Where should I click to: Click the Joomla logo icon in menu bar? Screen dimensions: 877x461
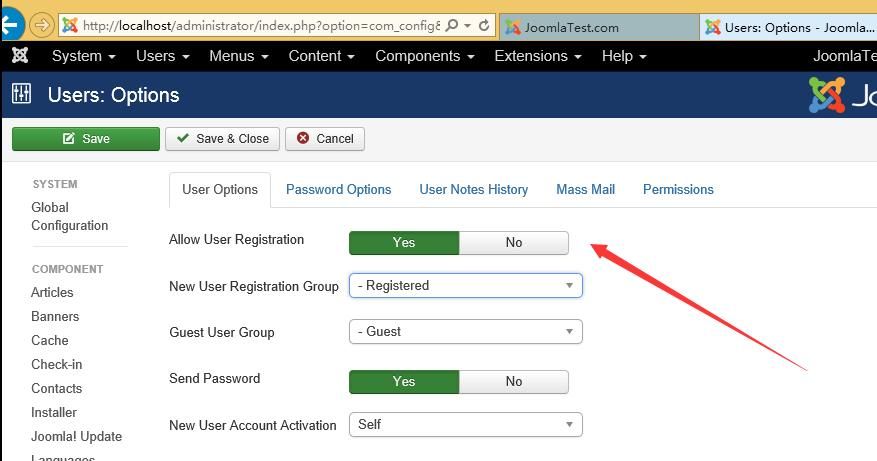[20, 55]
